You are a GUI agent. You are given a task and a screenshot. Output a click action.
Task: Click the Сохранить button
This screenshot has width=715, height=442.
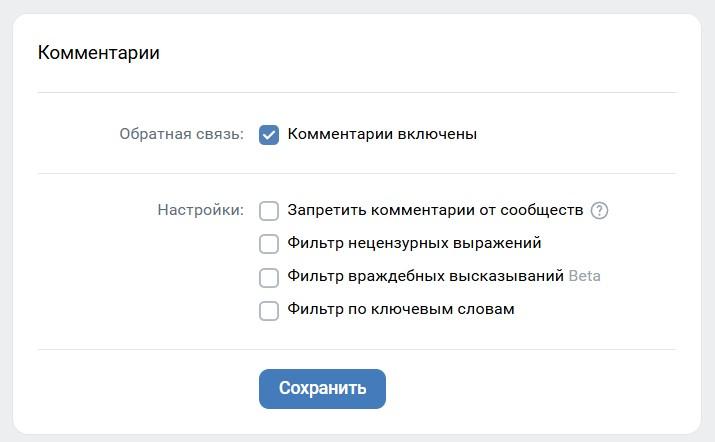(322, 389)
